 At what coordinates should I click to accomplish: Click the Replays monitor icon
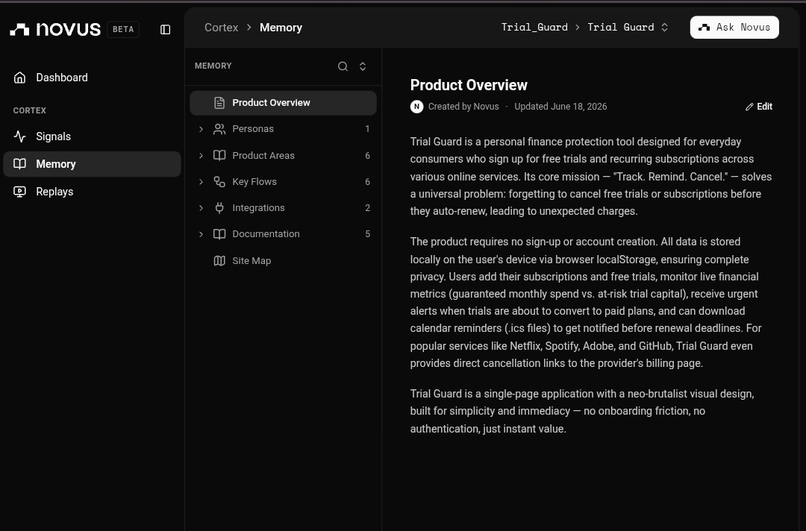click(20, 192)
